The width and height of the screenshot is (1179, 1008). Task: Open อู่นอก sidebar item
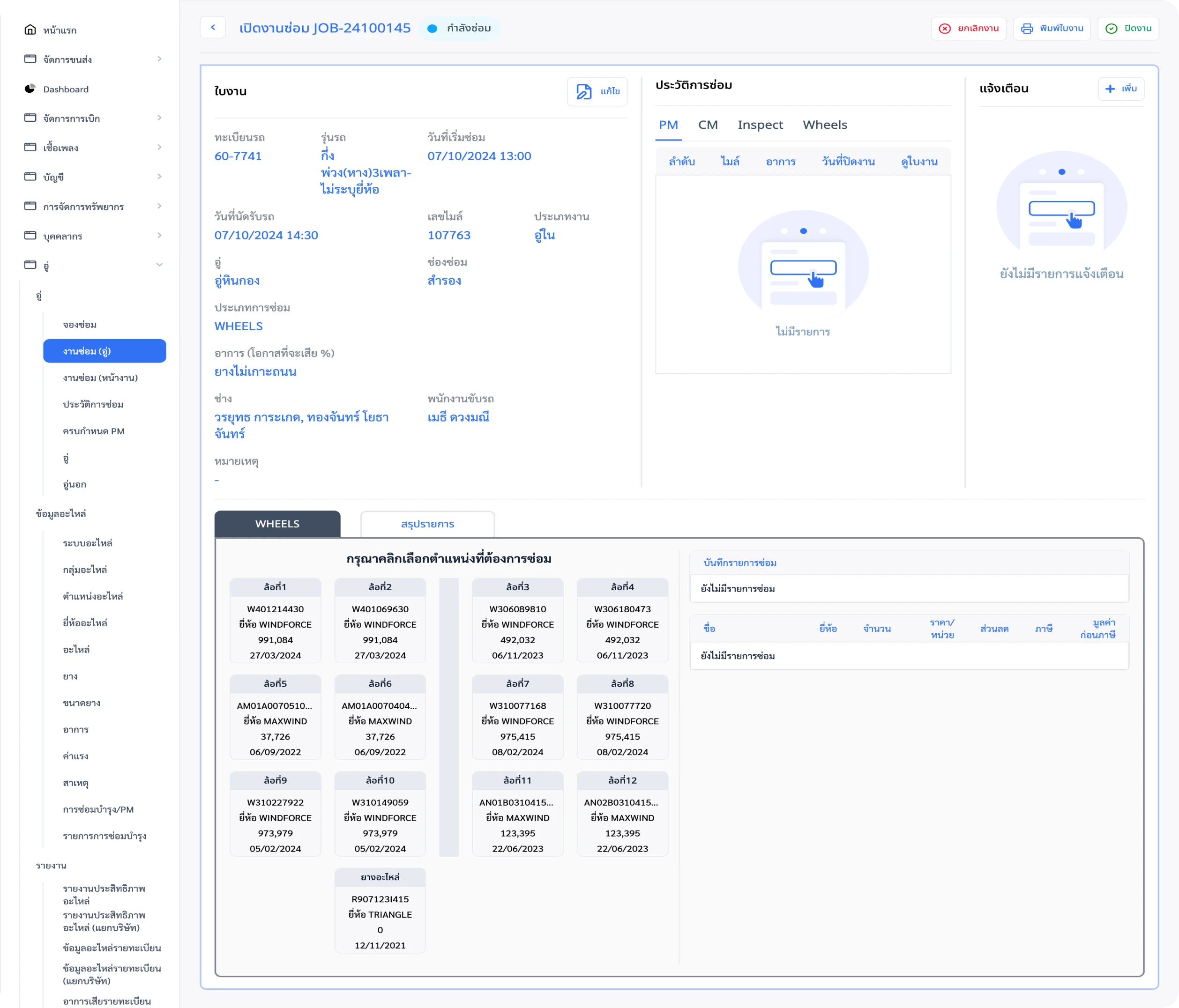[75, 484]
